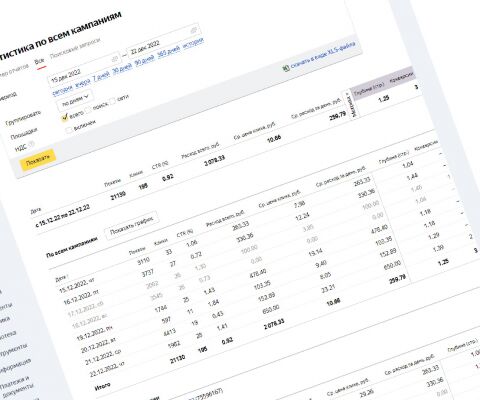Click the с 15.12.22 по 22.12.22 range text
This screenshot has height=400, width=480.
pyautogui.click(x=63, y=216)
